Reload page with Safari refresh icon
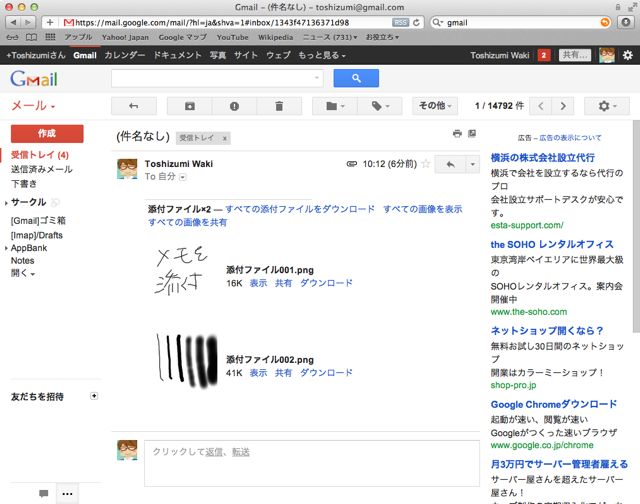Image resolution: width=640 pixels, height=504 pixels. (x=416, y=22)
